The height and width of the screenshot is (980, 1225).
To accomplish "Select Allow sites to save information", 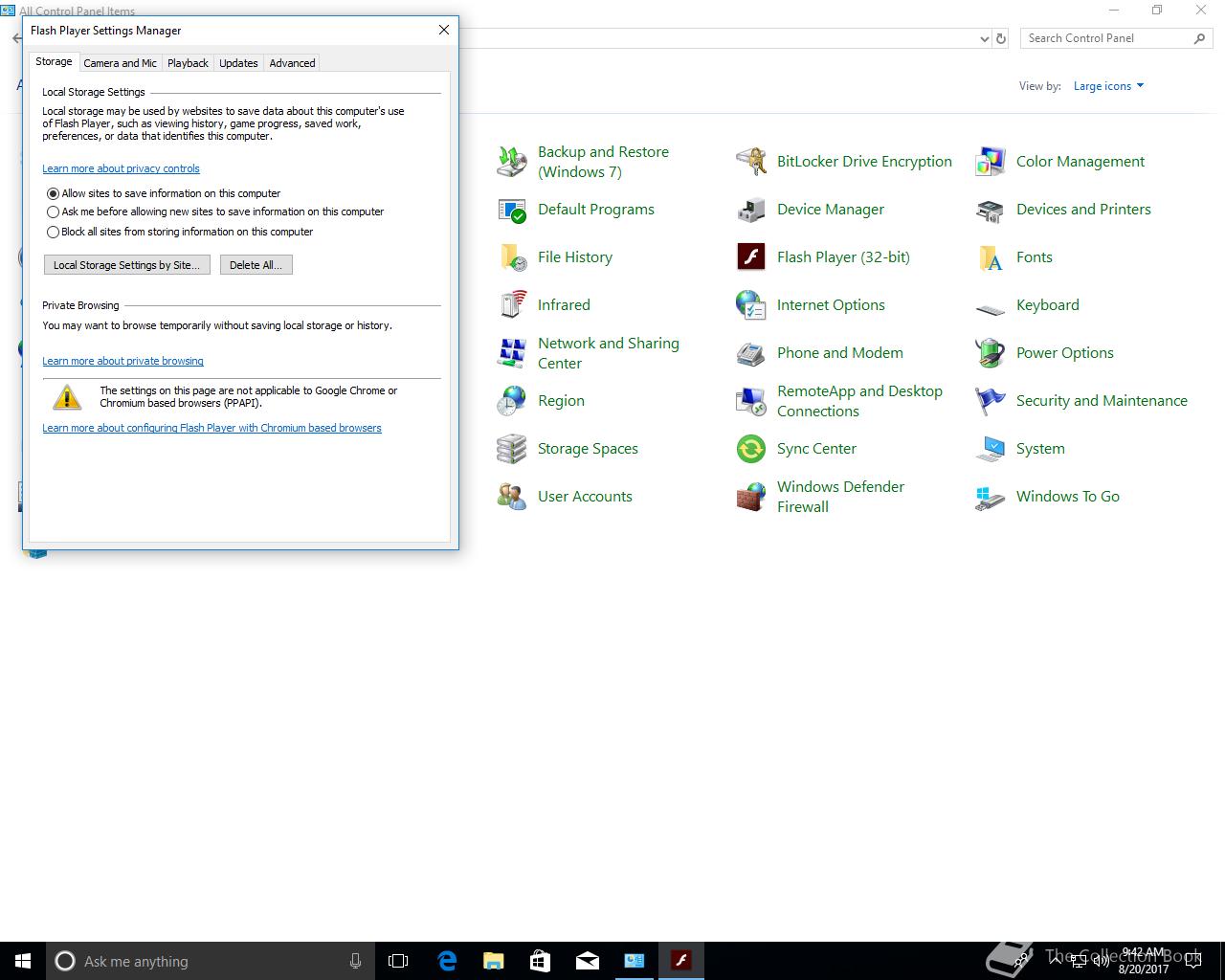I will (x=54, y=193).
